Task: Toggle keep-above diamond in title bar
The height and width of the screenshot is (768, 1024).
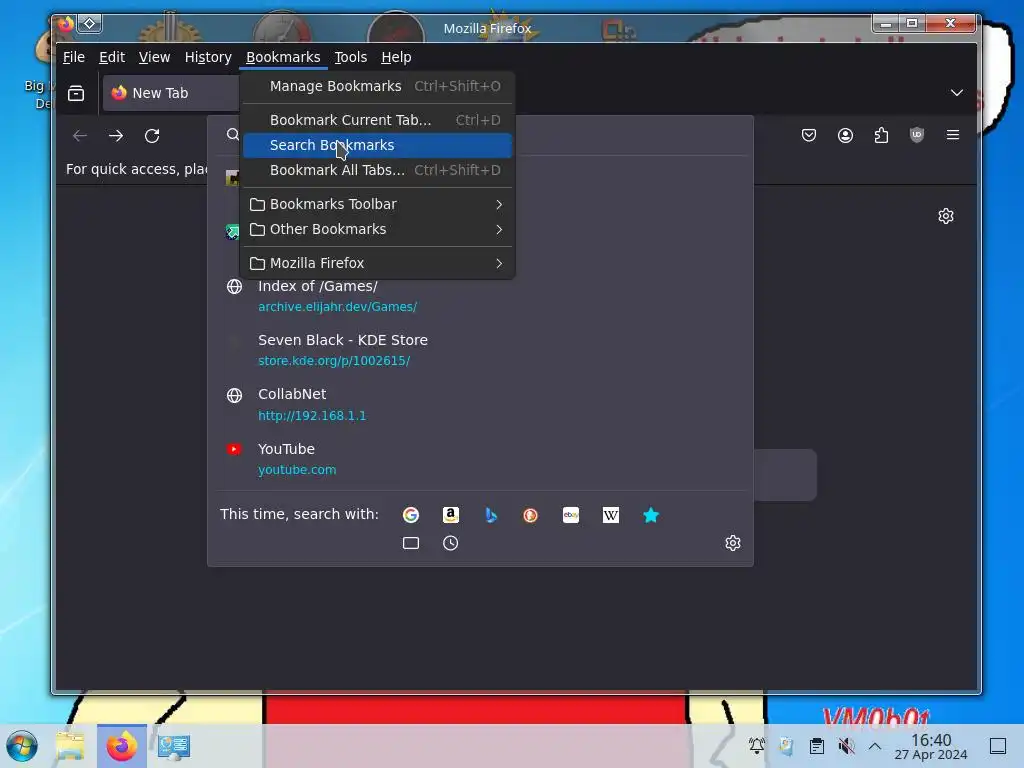Action: click(89, 24)
